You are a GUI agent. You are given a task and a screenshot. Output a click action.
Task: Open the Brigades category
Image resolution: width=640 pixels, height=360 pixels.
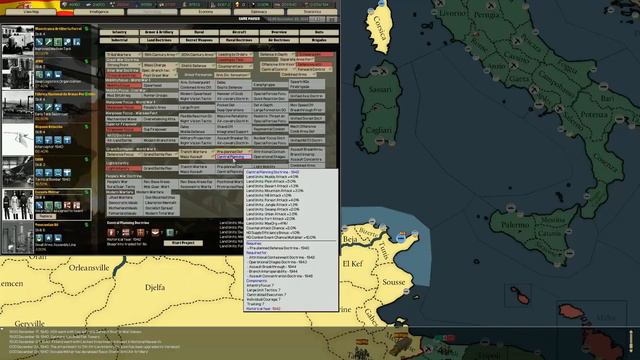319,40
